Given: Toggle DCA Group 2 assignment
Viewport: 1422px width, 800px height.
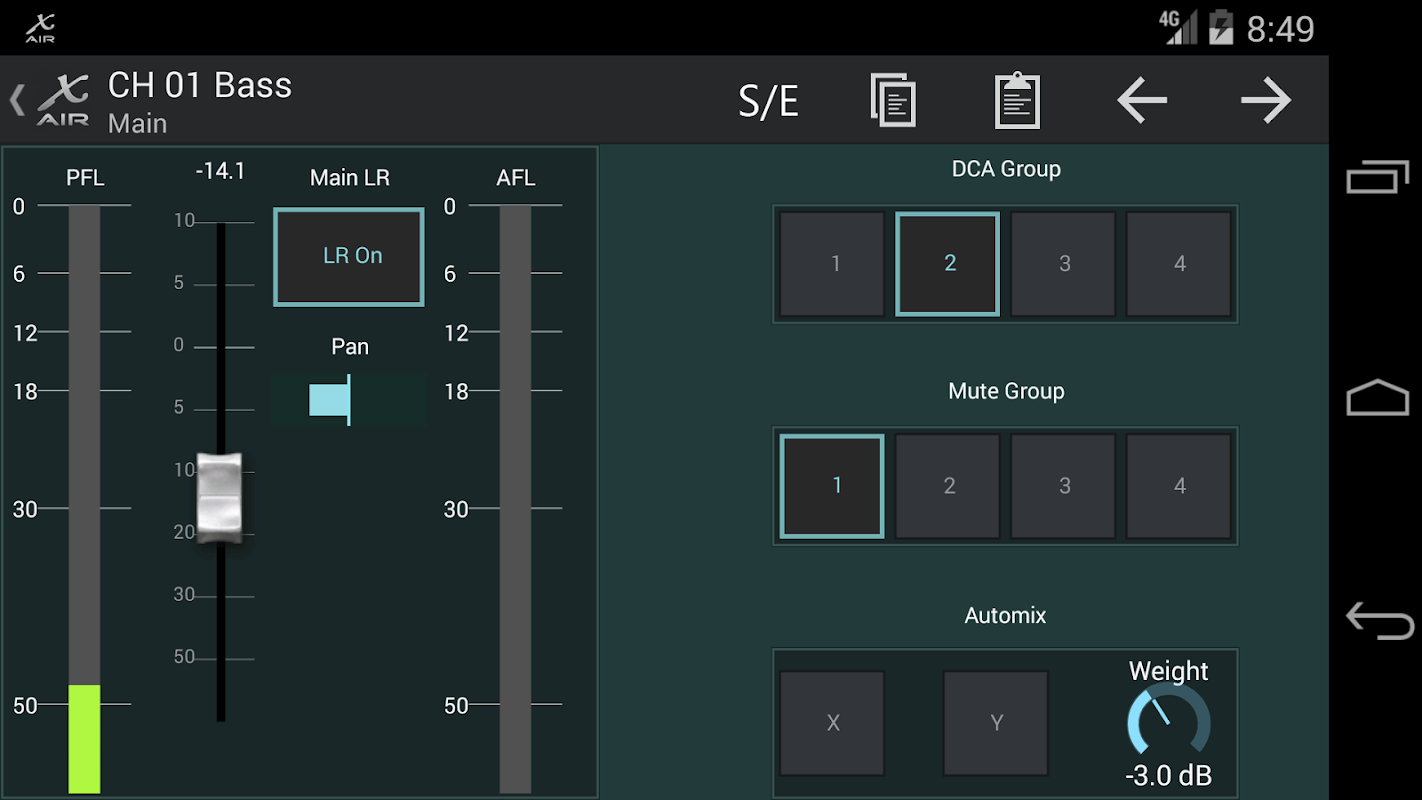Looking at the screenshot, I should pyautogui.click(x=948, y=264).
